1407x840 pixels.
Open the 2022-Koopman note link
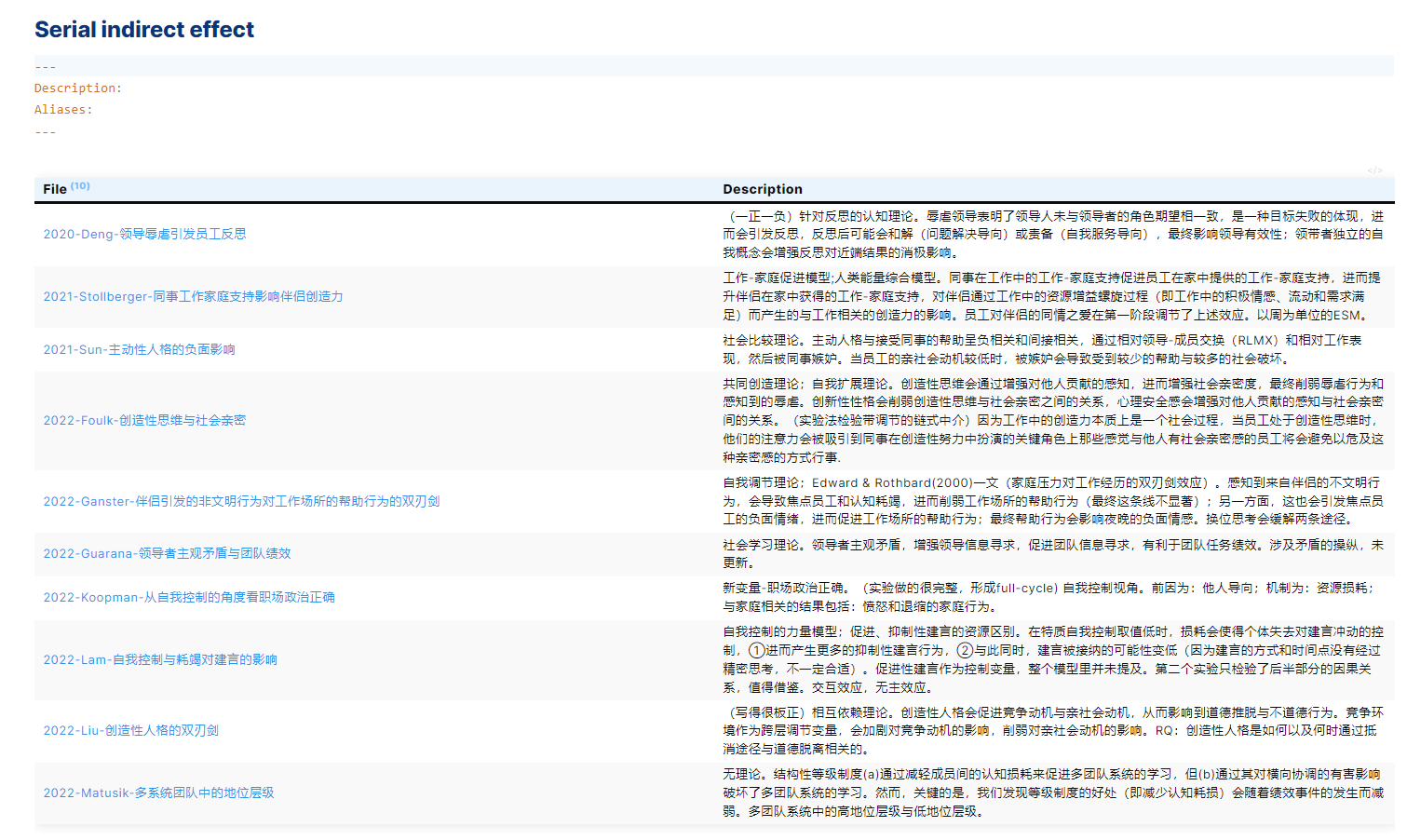[189, 597]
